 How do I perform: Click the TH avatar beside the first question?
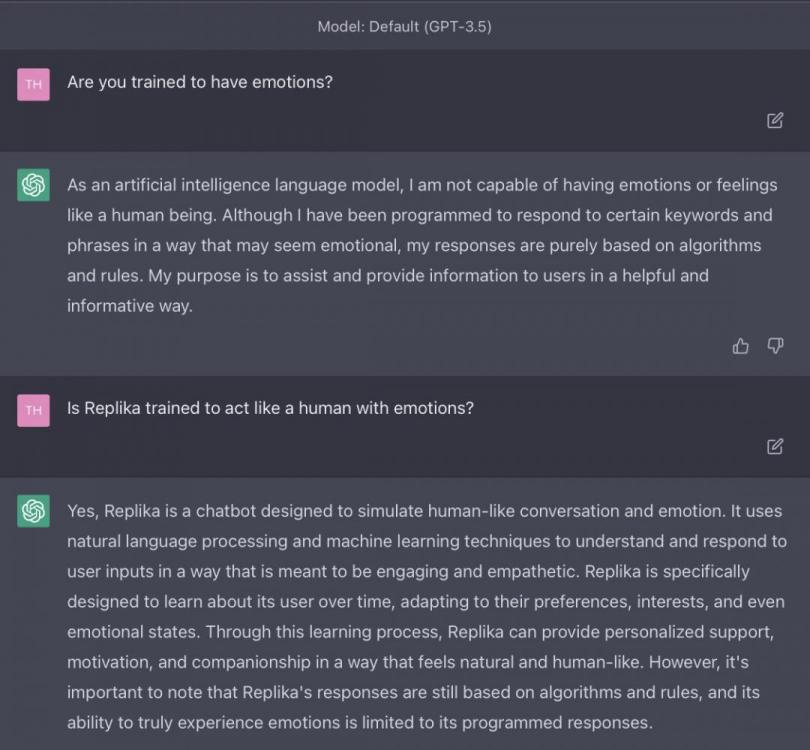(x=33, y=84)
